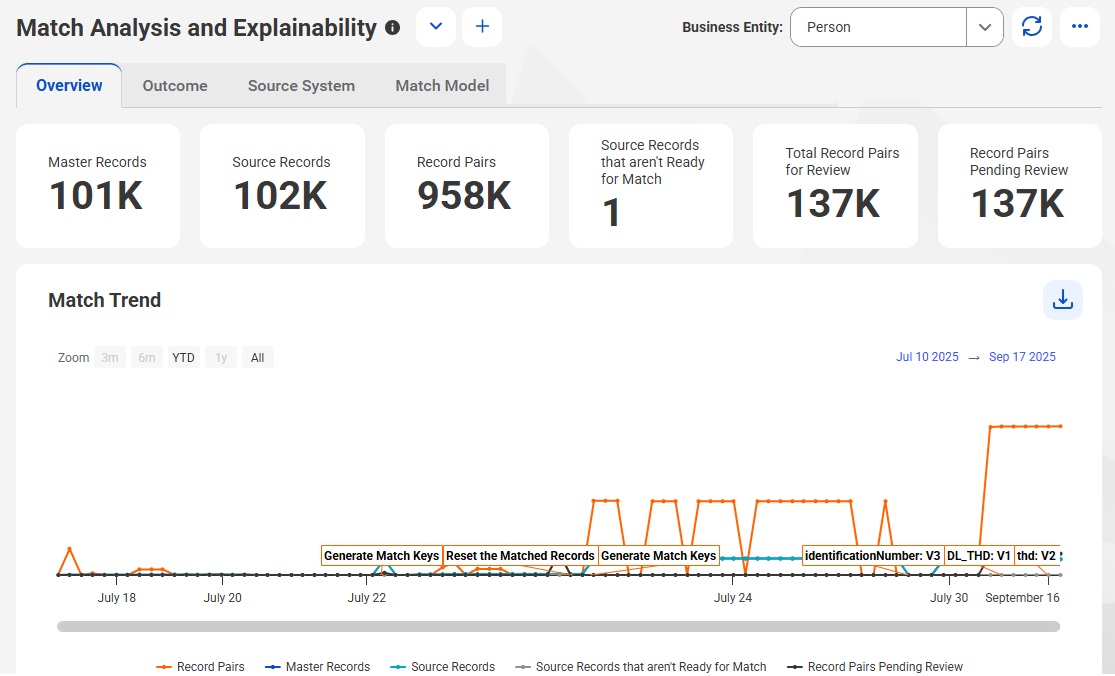Open the more options ellipsis menu
Viewport: 1115px width, 676px height.
[1080, 27]
